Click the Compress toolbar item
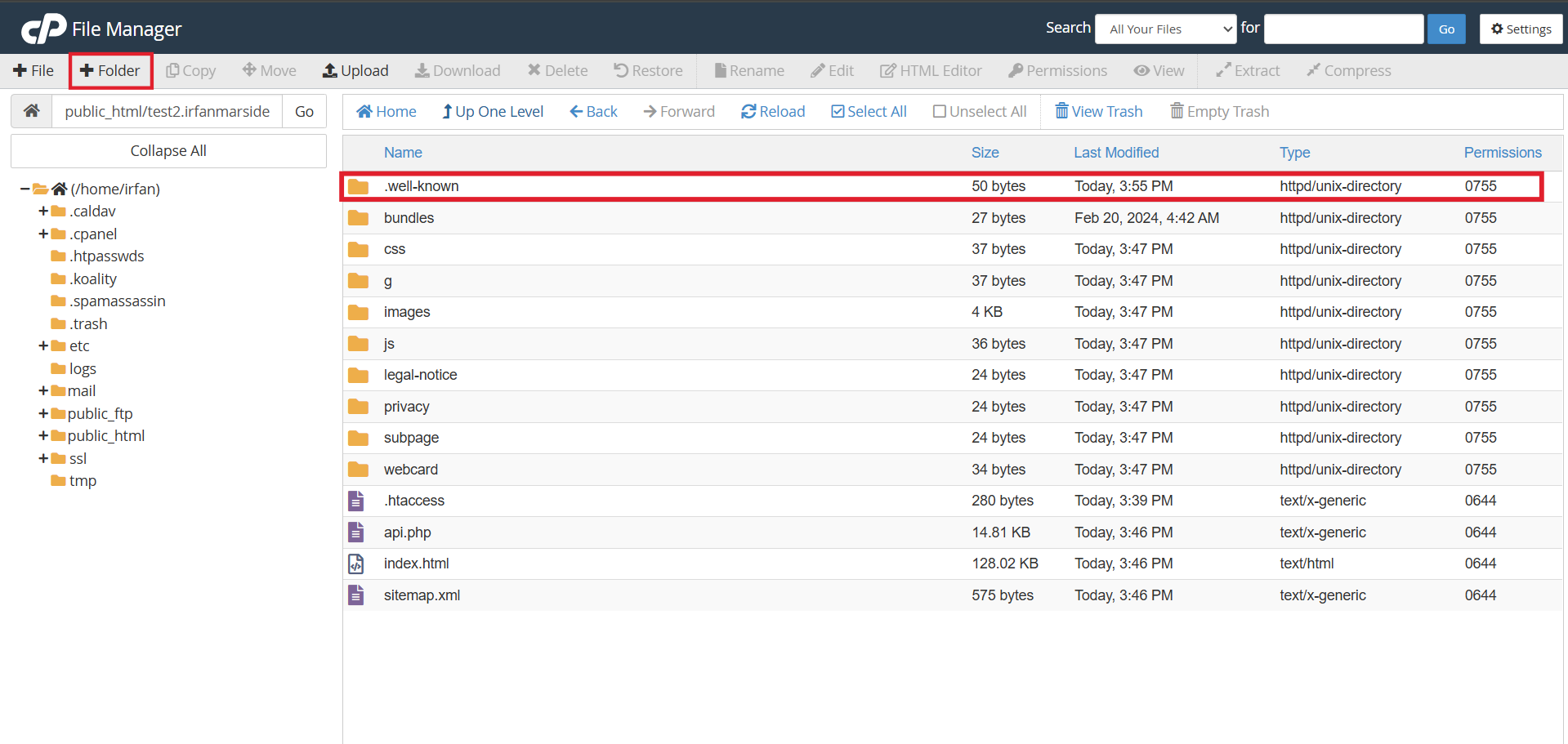 [1349, 71]
